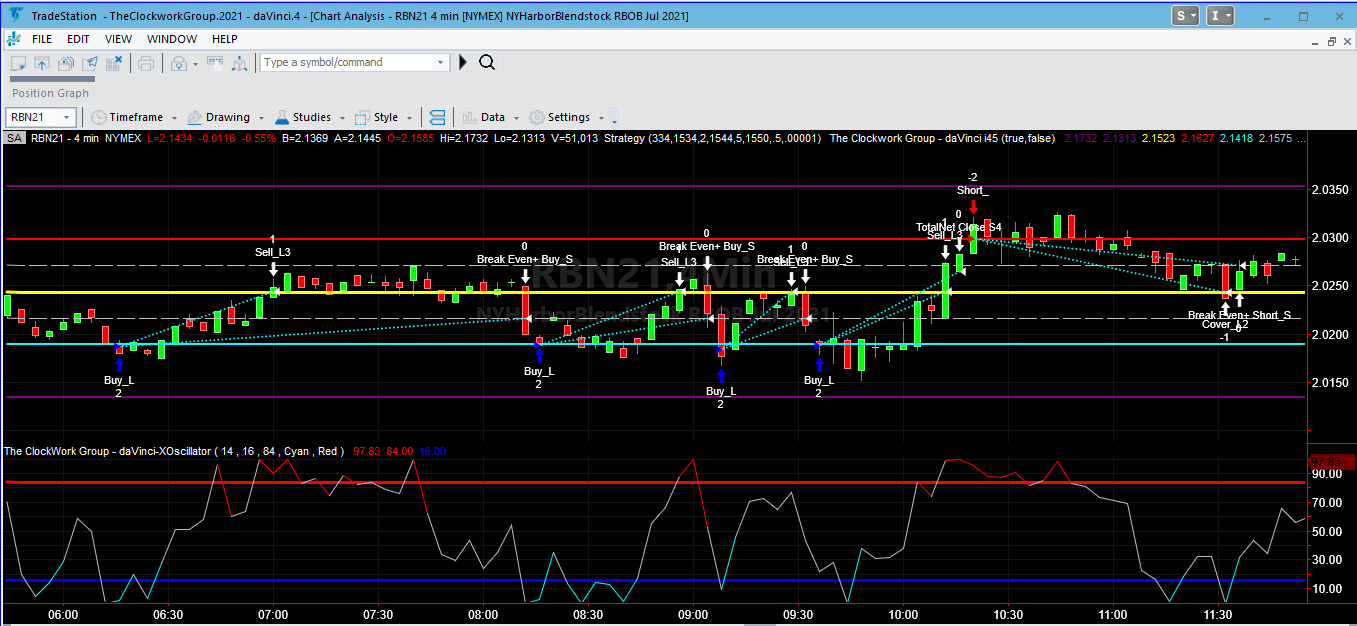Screen dimensions: 1357x626
Task: Click the magnifying glass search icon
Action: 487,62
